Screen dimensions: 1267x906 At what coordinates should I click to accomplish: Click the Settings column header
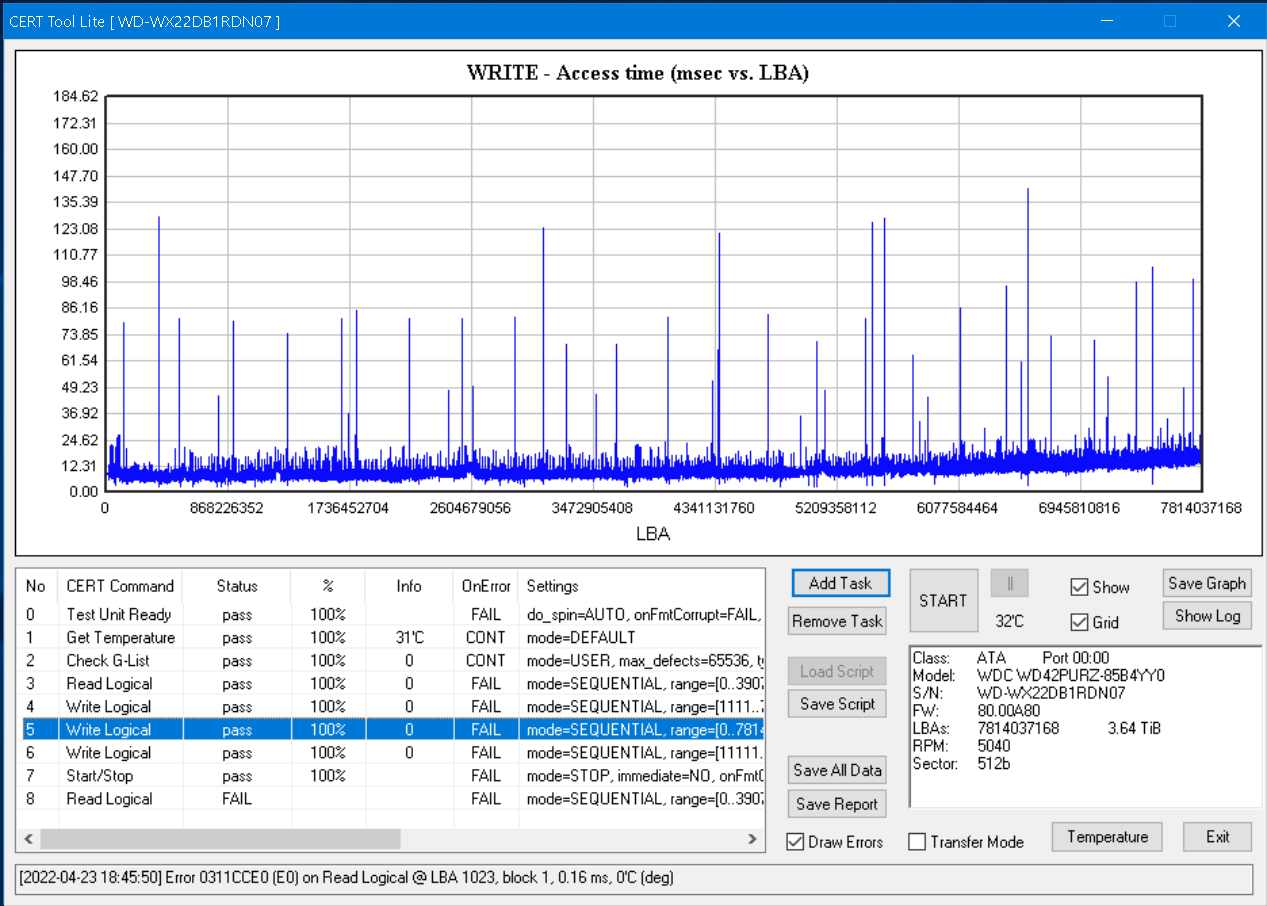[x=552, y=586]
